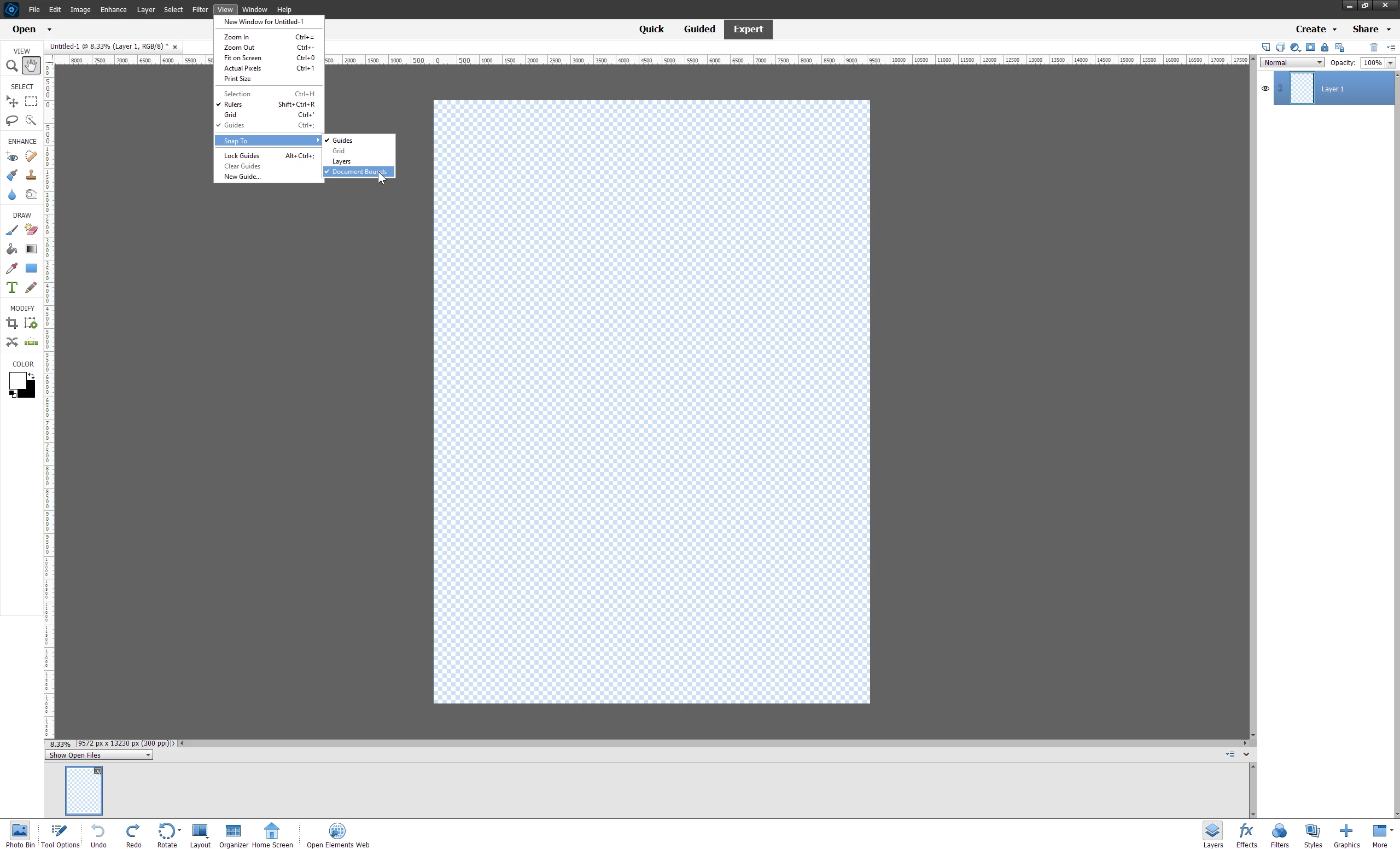The width and height of the screenshot is (1400, 849).
Task: Click the Tool Options button
Action: tap(60, 835)
